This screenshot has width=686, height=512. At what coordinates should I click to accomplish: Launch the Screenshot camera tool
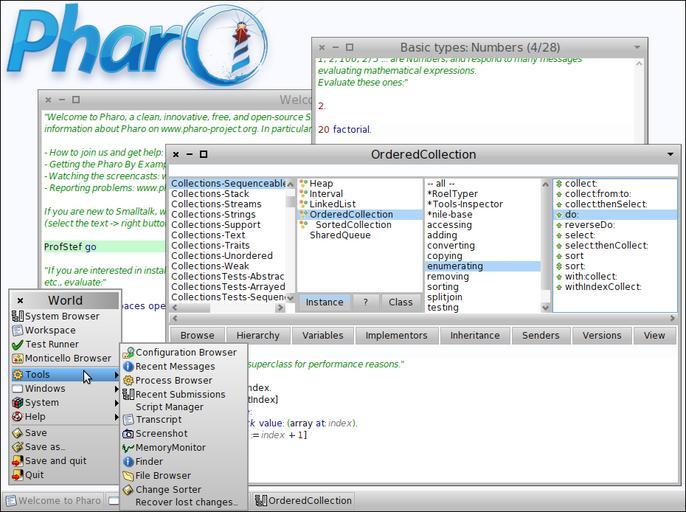click(x=161, y=434)
